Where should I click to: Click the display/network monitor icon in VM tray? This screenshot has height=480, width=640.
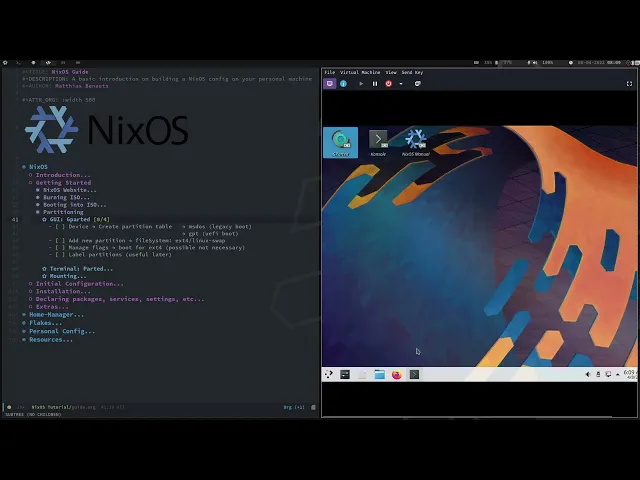(x=608, y=374)
